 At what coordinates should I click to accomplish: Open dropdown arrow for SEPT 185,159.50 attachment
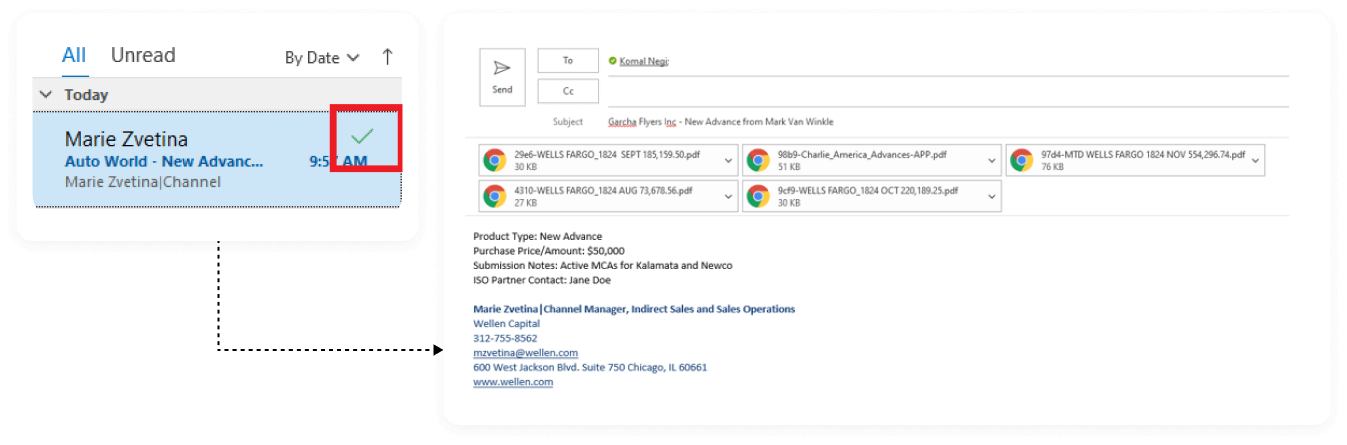click(x=727, y=160)
